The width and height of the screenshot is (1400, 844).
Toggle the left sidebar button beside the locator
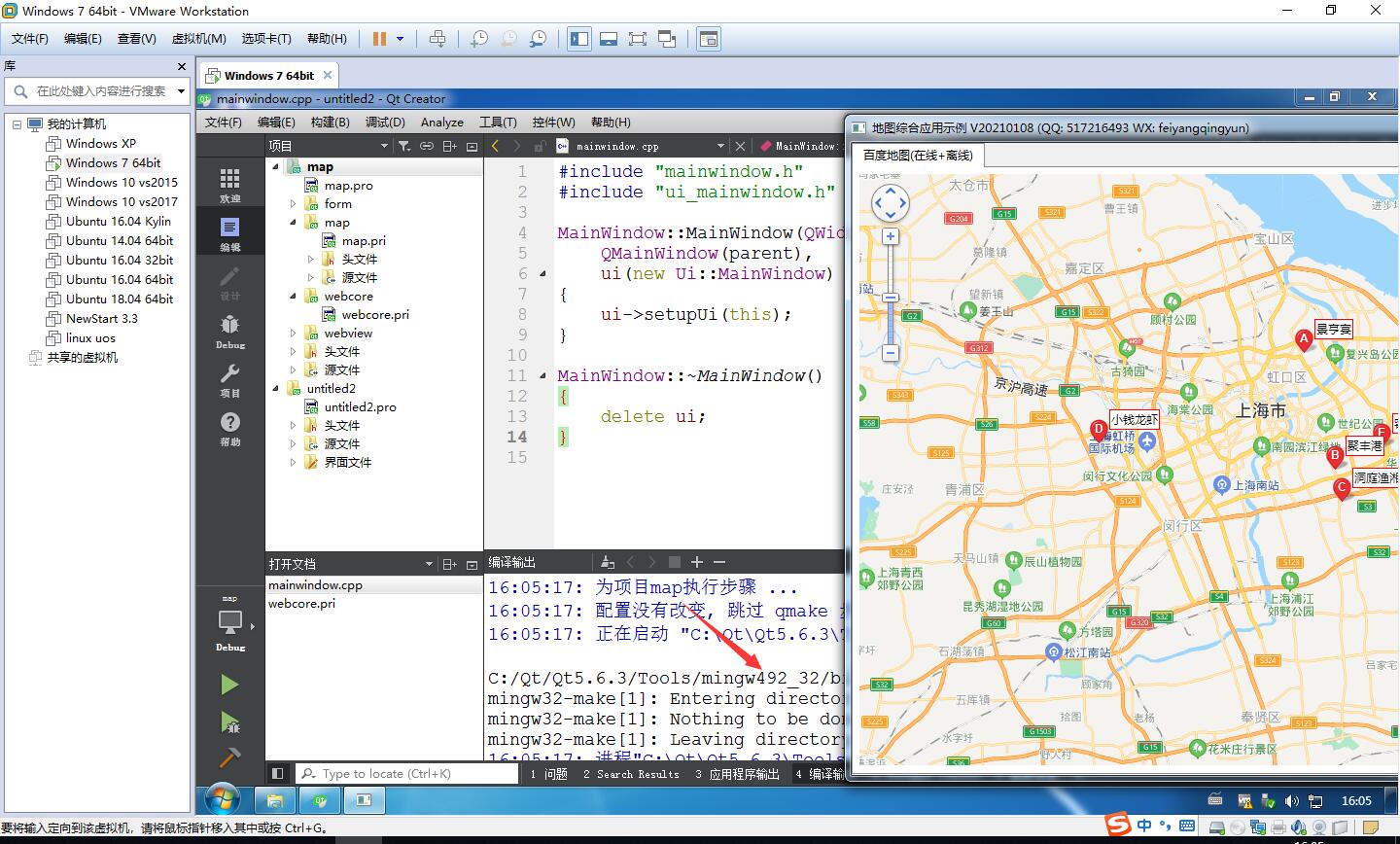point(278,774)
